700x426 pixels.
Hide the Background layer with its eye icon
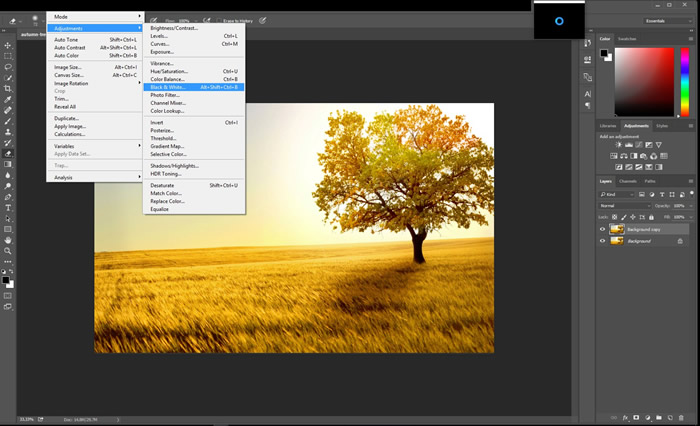(x=602, y=241)
